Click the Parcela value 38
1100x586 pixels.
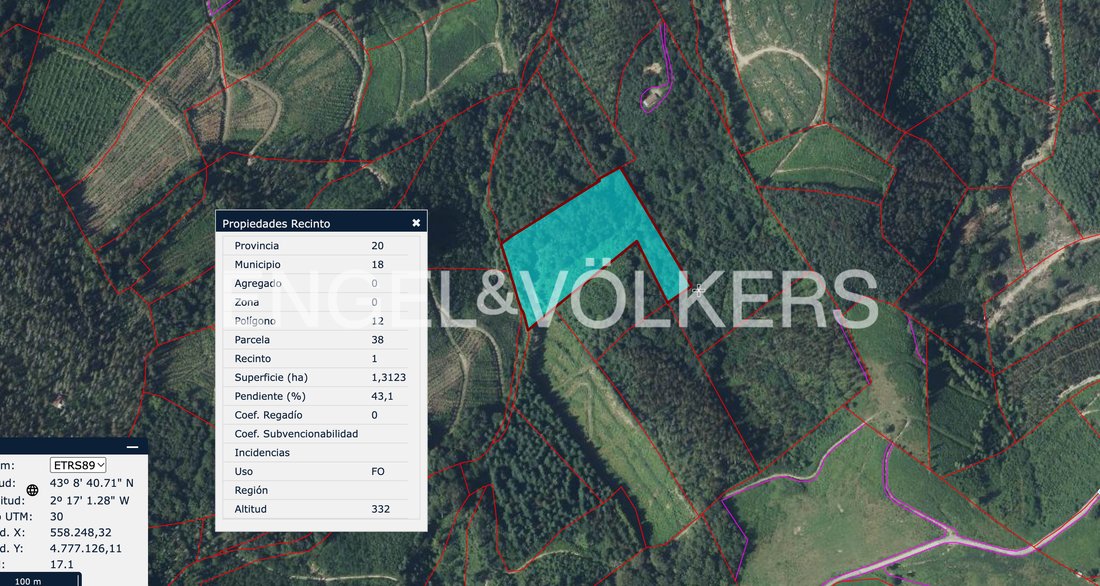point(377,340)
